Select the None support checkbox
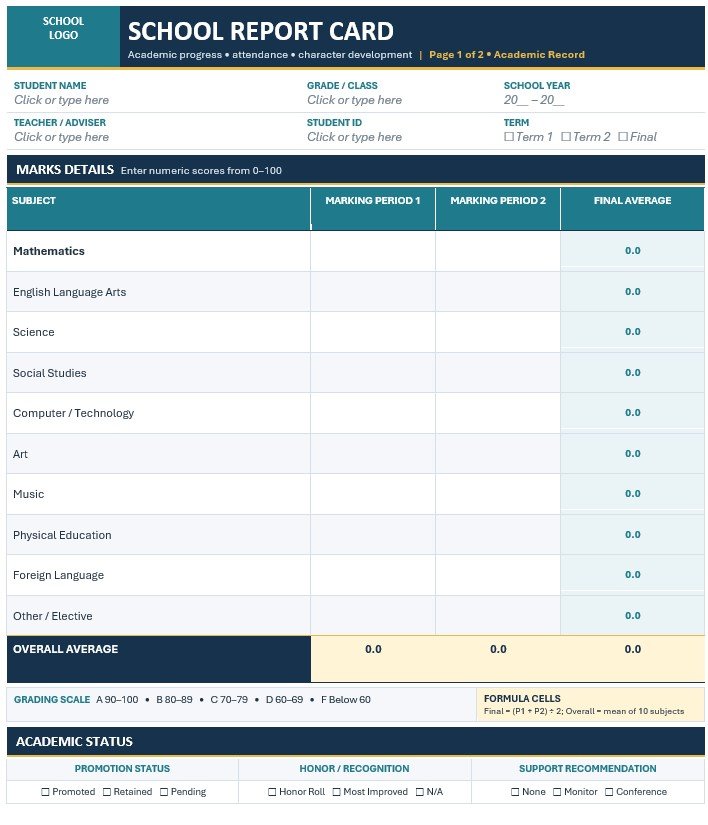708x825 pixels. [515, 792]
